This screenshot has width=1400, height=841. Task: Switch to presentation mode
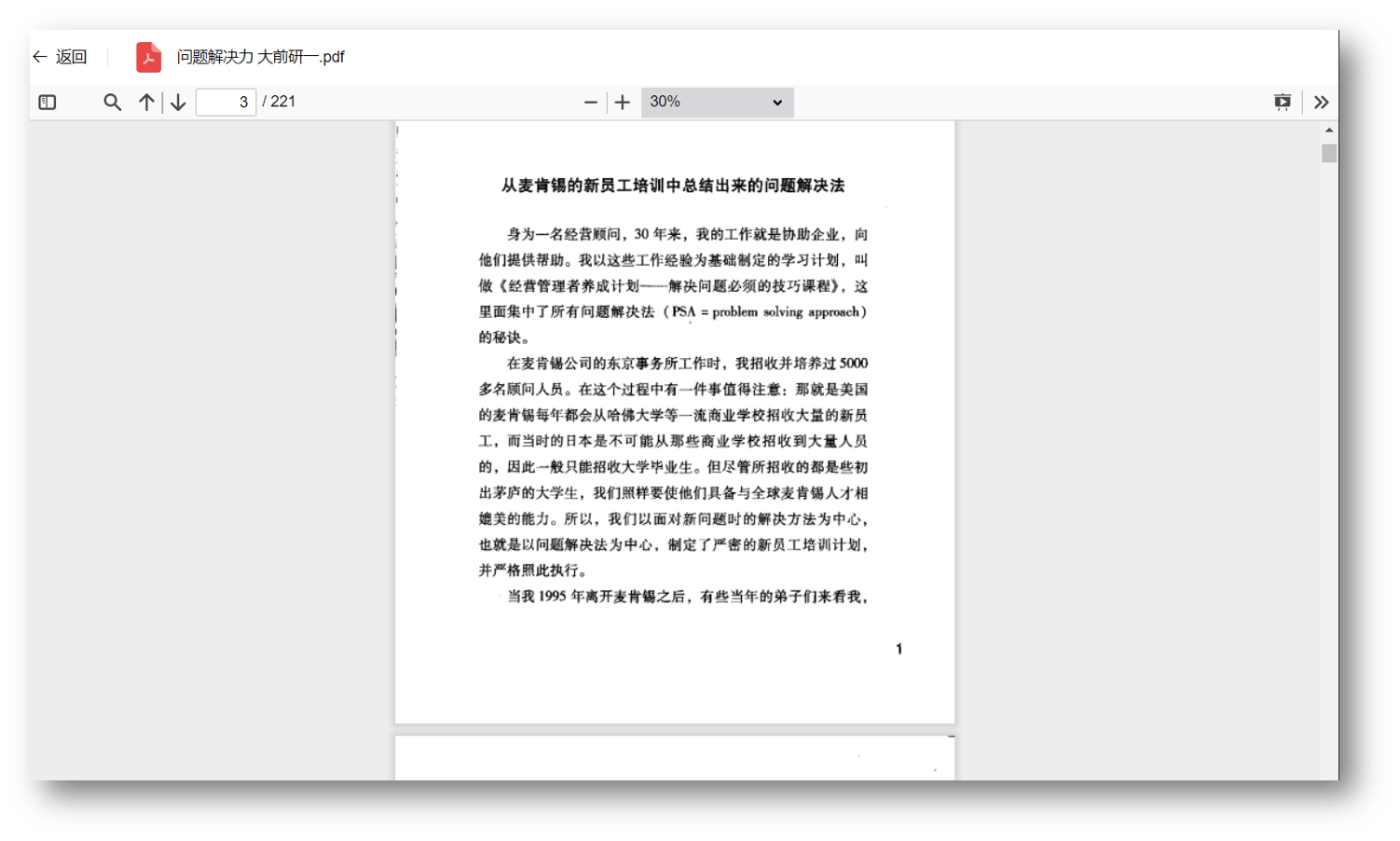1283,103
